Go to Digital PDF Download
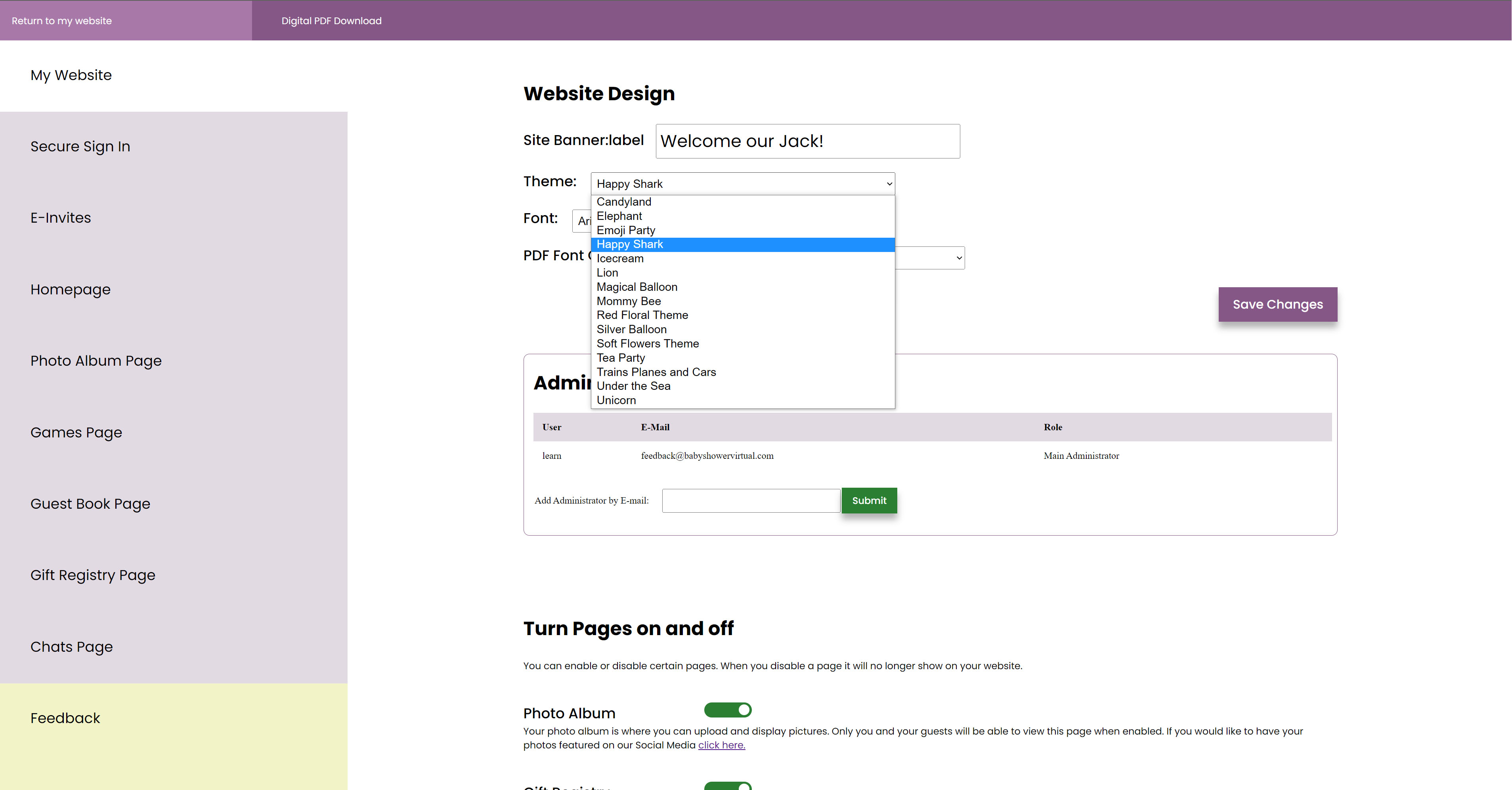The height and width of the screenshot is (790, 1512). (331, 21)
